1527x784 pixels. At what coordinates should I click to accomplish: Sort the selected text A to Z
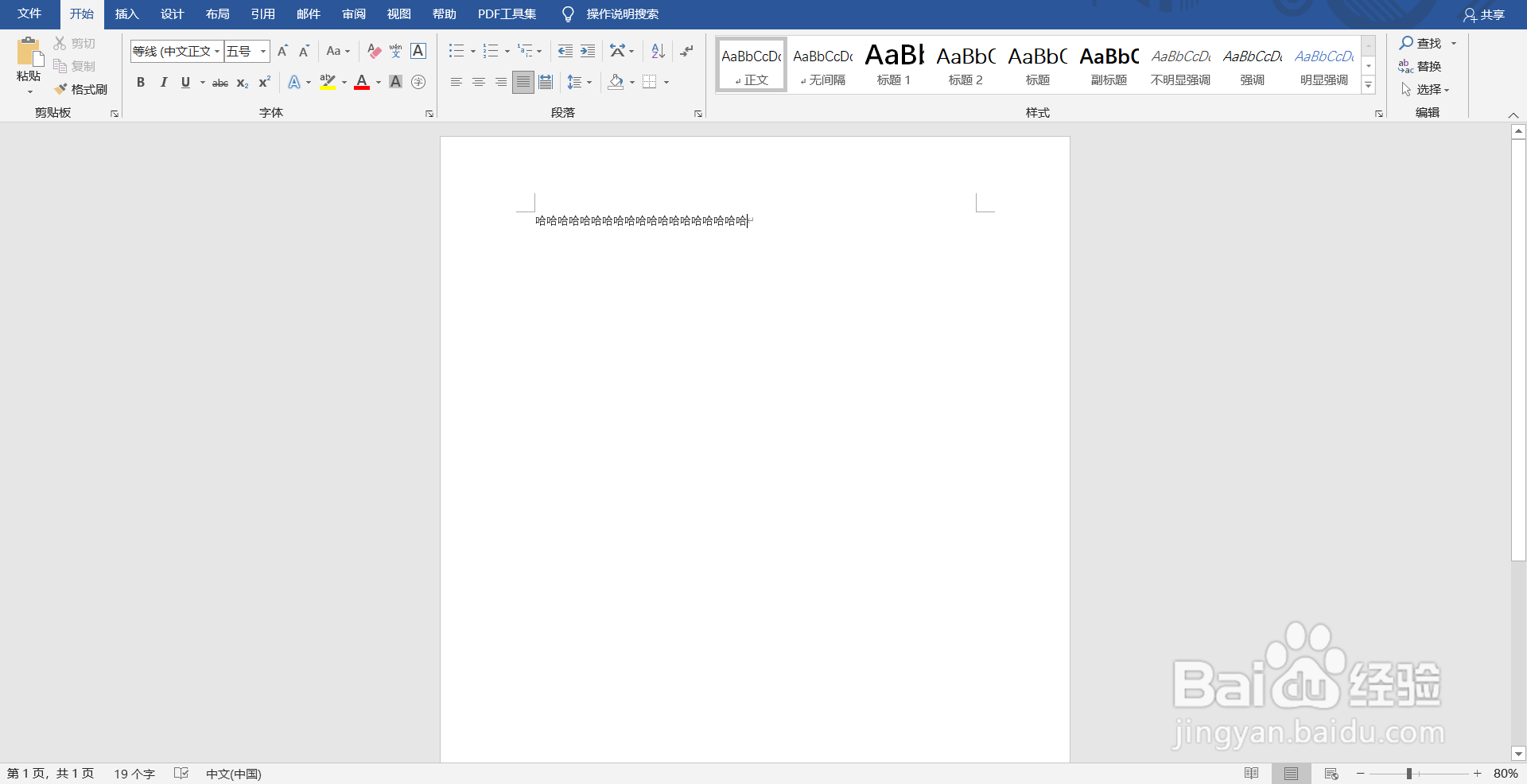coord(658,51)
